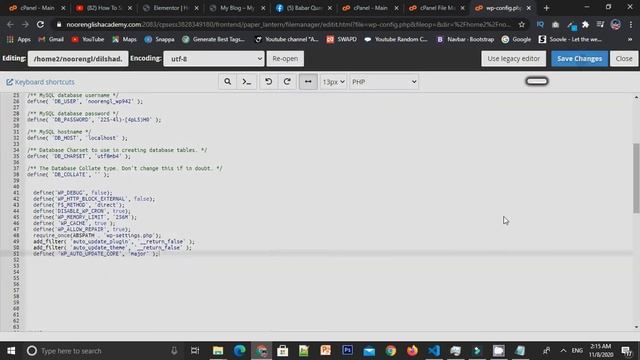Open Visual Studio Code from the taskbar
This screenshot has height=360, width=640.
[434, 351]
